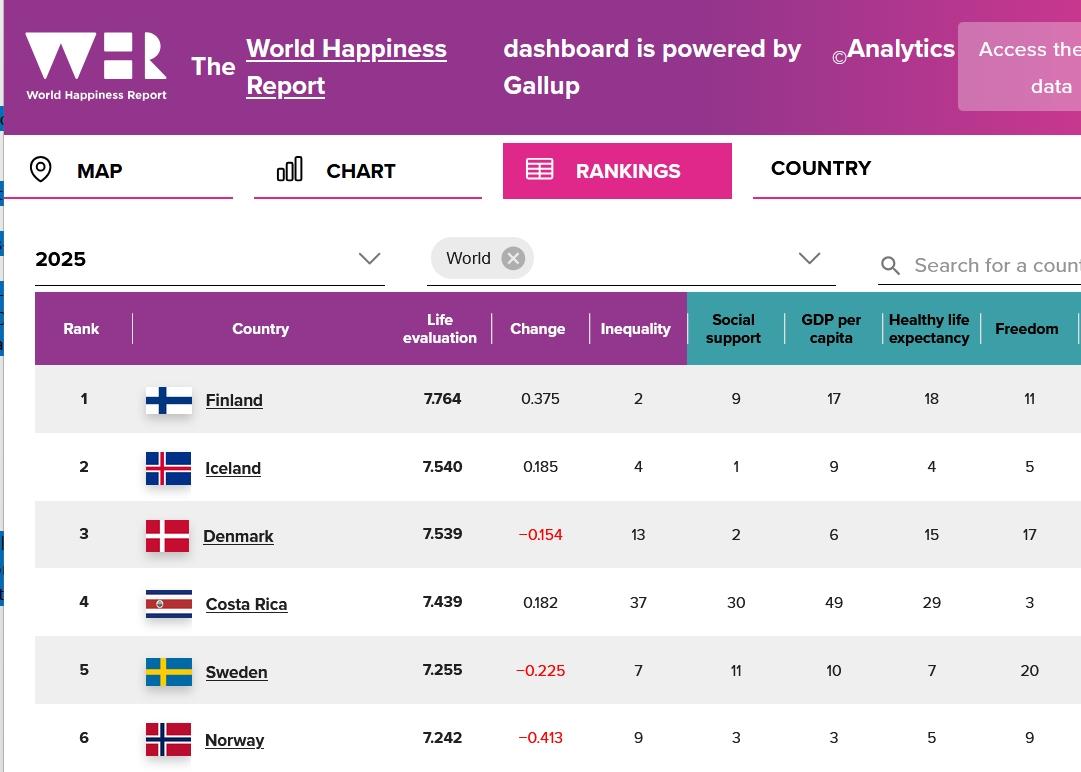Click the Search for a country field
1081x772 pixels.
995,266
